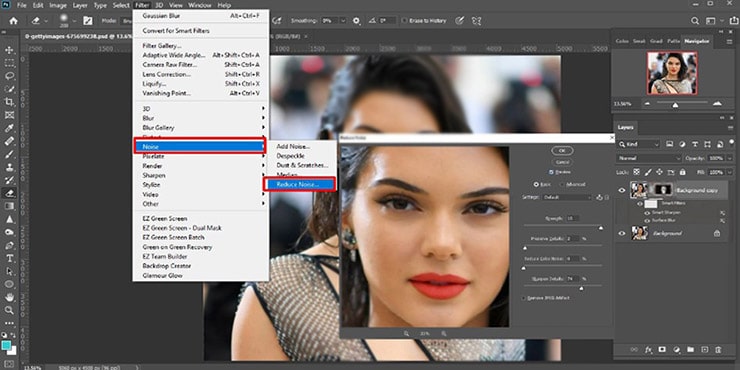Click the lock all padlock icon

[681, 172]
